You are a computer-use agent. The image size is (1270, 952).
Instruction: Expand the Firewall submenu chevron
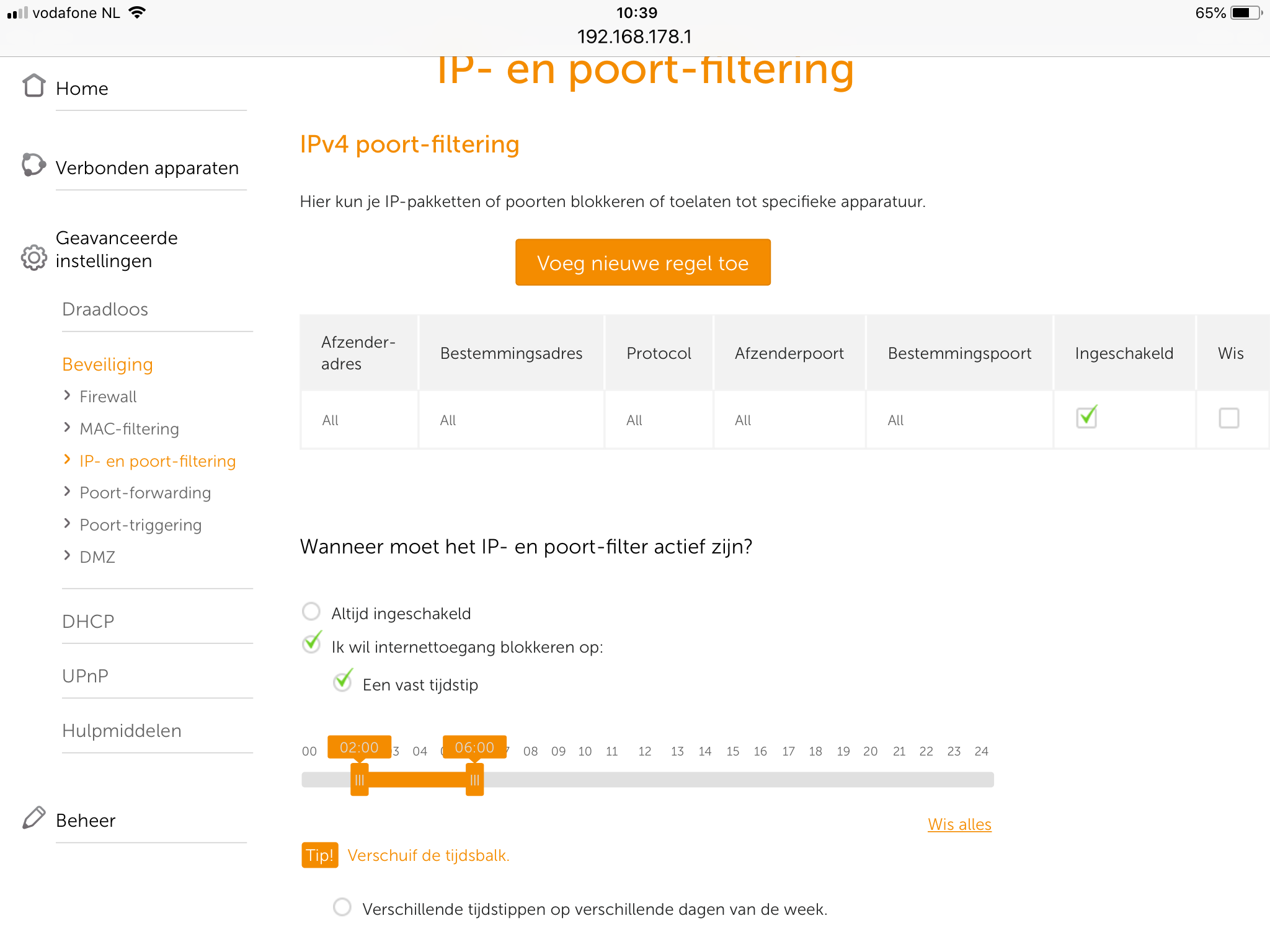coord(68,395)
